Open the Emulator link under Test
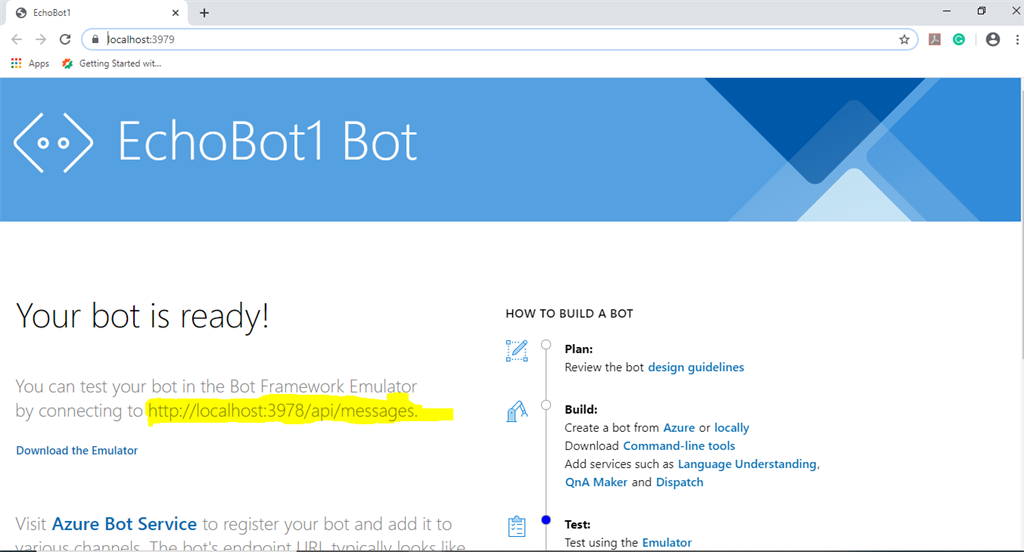Image resolution: width=1024 pixels, height=552 pixels. [667, 542]
